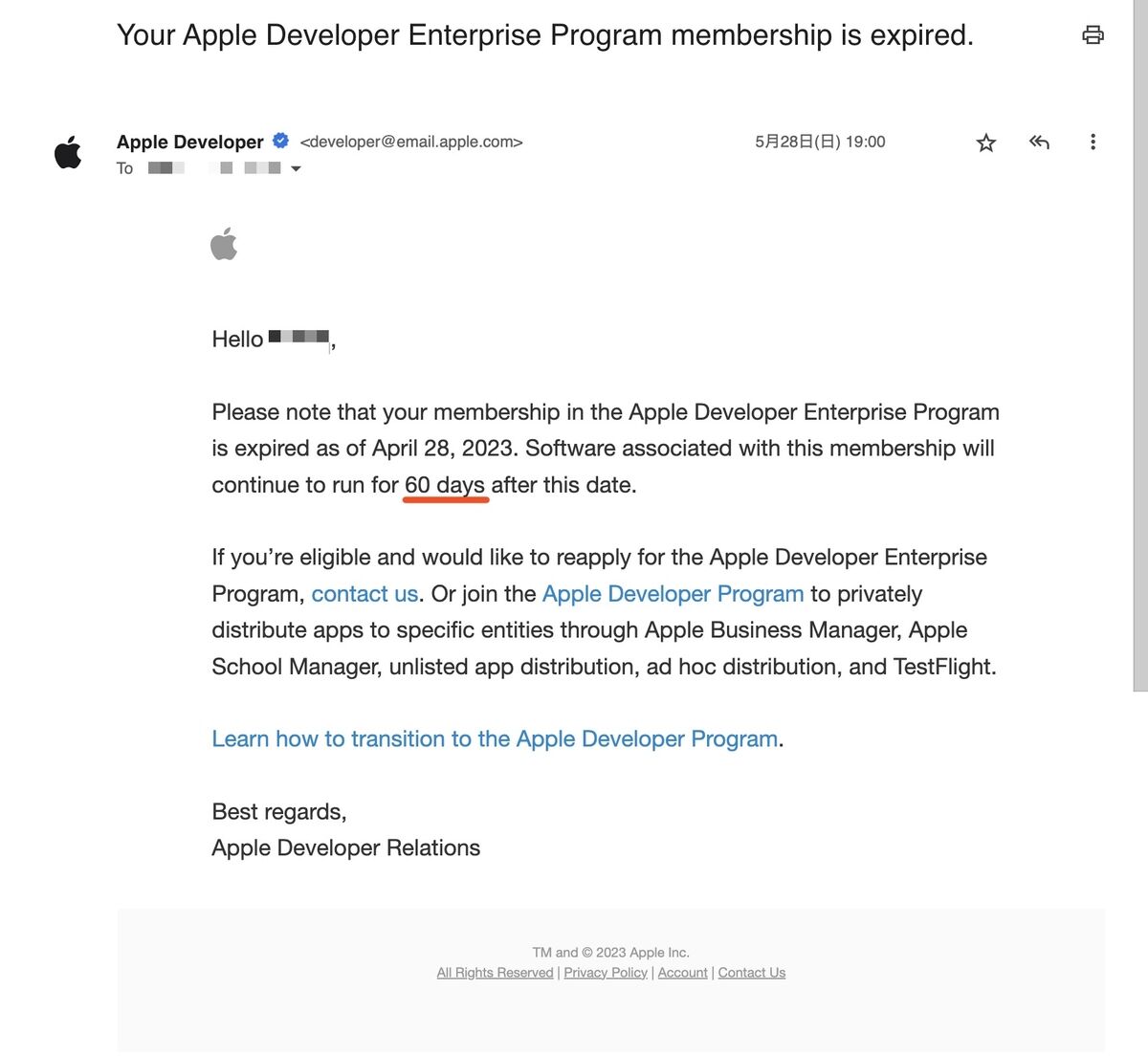Open 'All Rights Reserved' footer link

point(495,973)
